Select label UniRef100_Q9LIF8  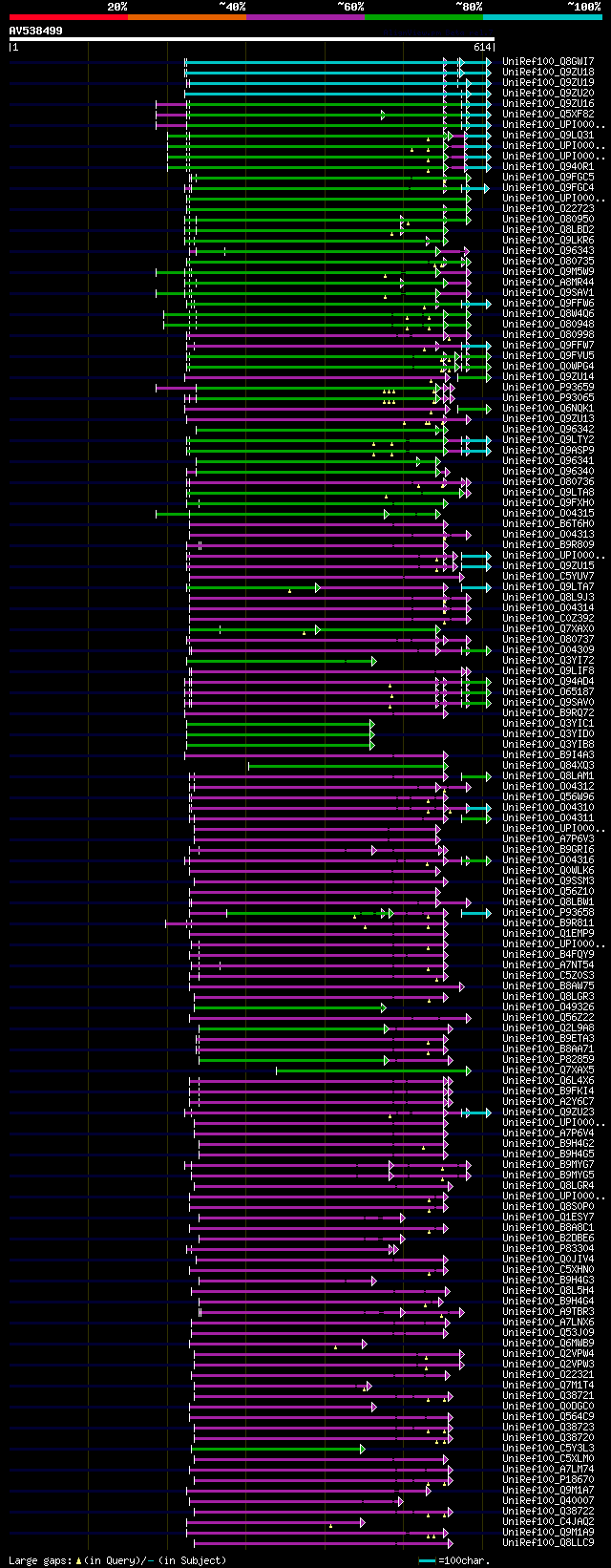pyautogui.click(x=548, y=670)
